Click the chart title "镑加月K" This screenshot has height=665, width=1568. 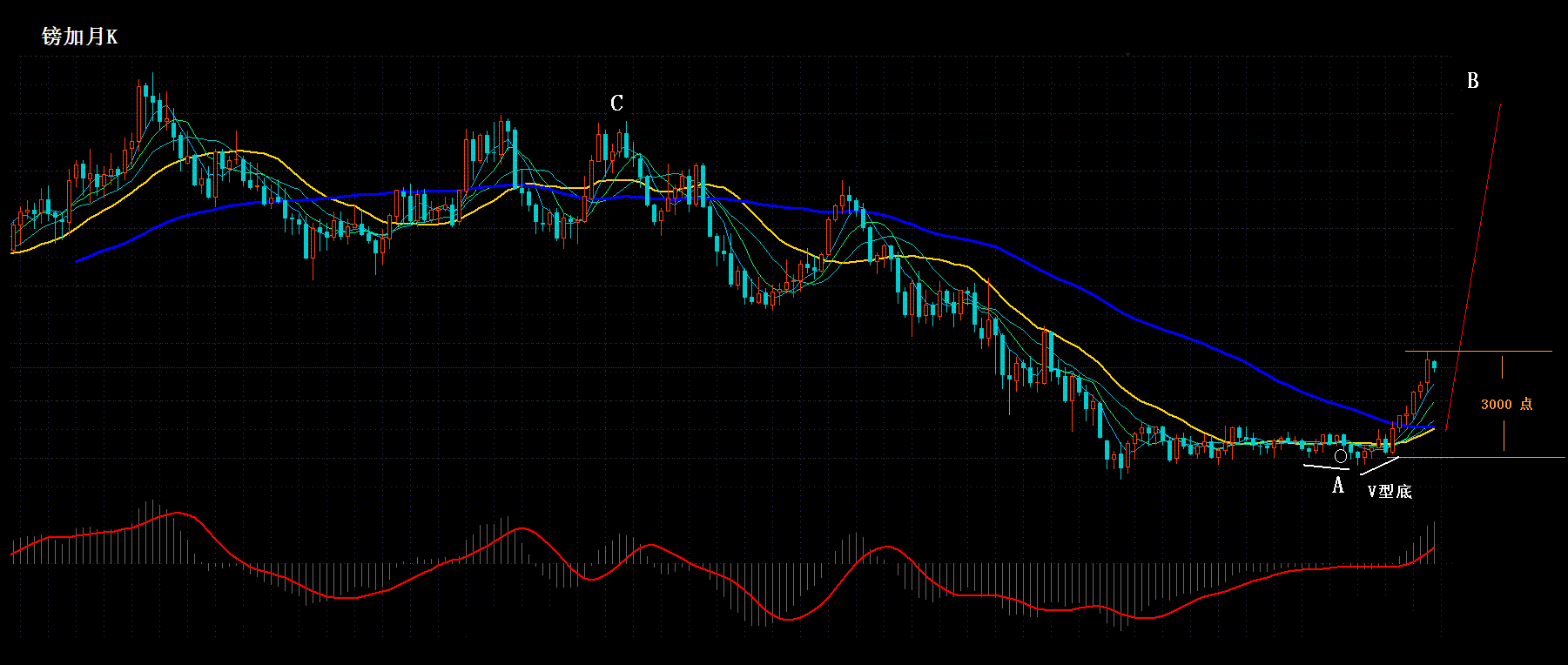point(79,37)
